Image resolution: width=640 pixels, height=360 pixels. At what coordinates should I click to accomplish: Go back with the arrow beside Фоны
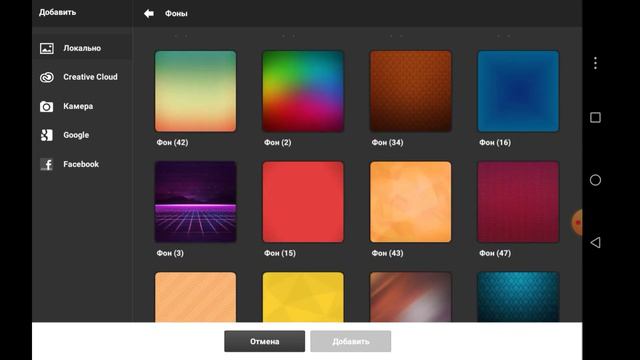[149, 13]
